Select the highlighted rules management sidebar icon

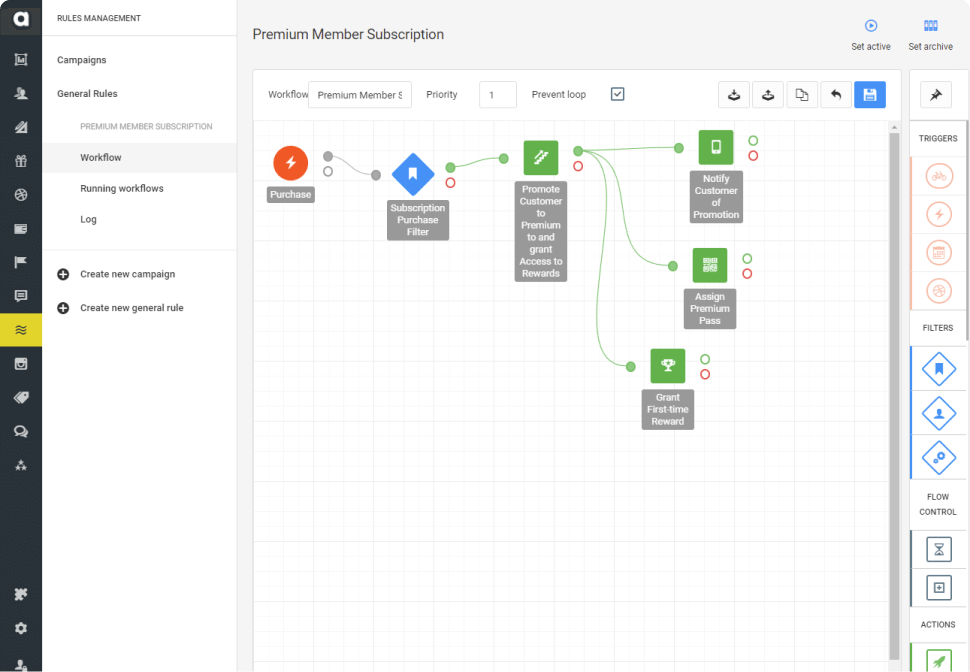[x=21, y=330]
